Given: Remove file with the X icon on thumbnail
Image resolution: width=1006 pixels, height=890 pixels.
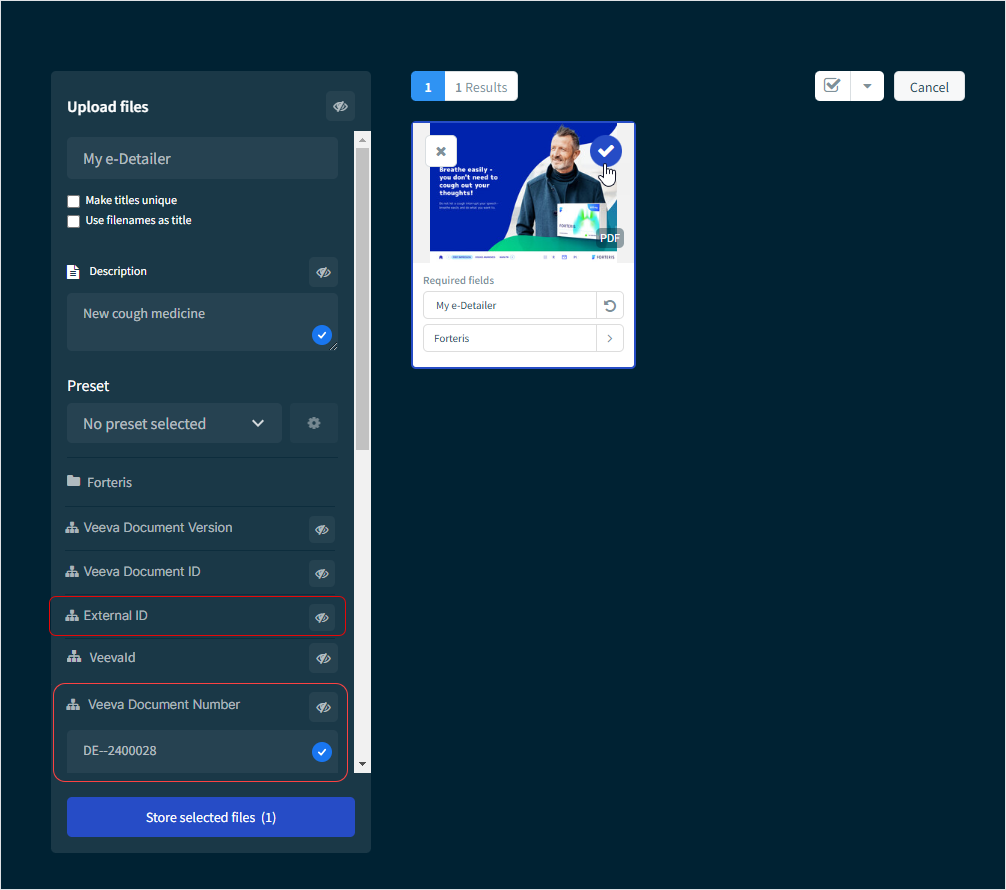Looking at the screenshot, I should click(x=441, y=151).
